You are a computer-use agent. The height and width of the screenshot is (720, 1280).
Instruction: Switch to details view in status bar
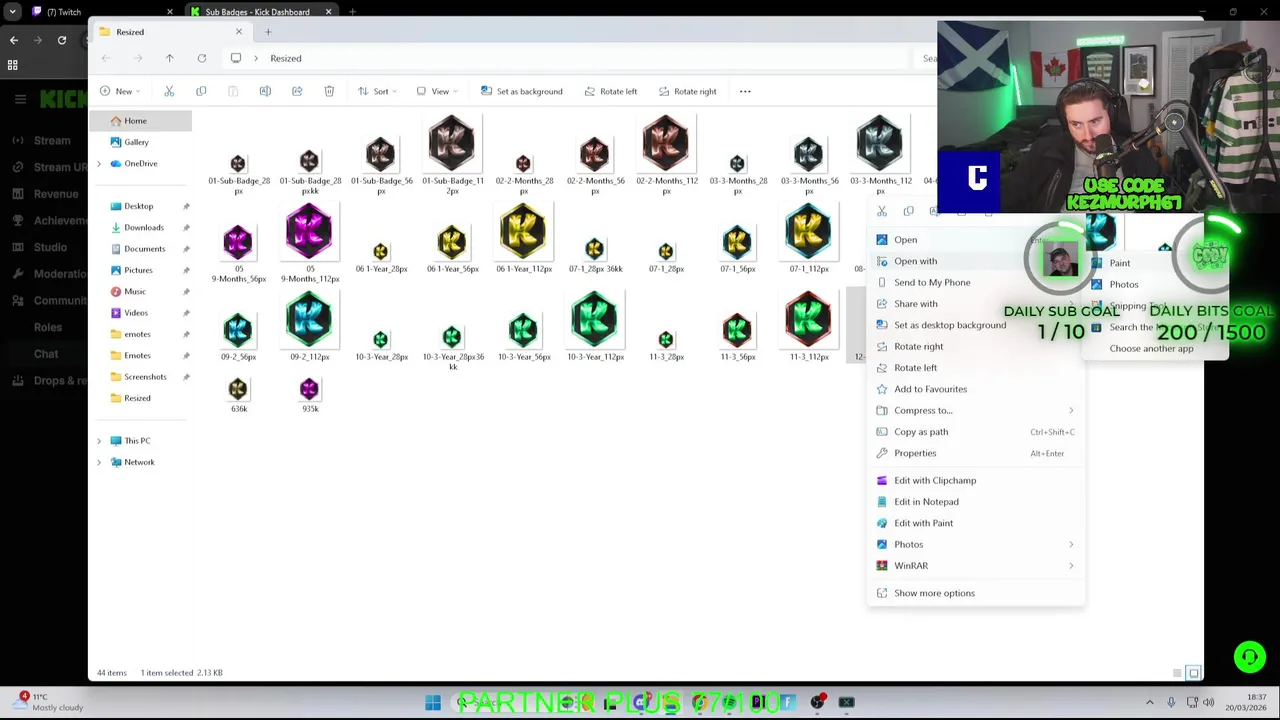[1178, 673]
